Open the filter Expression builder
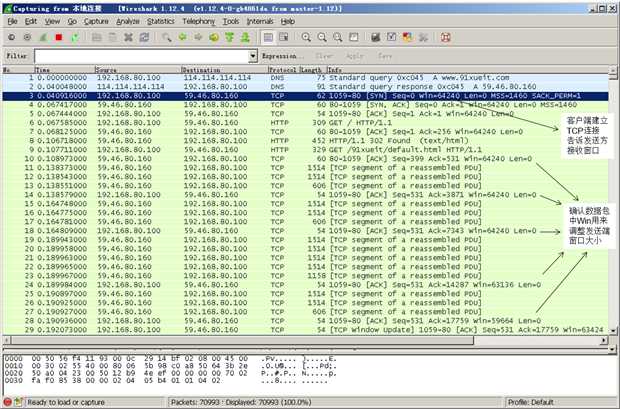The width and height of the screenshot is (620, 409). (283, 56)
